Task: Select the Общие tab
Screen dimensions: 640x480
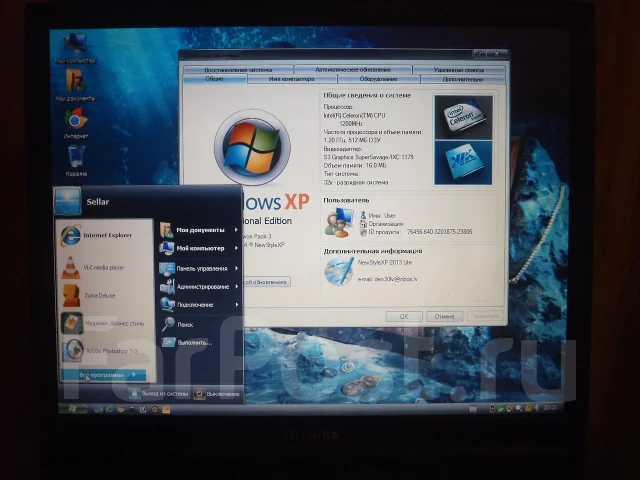Action: point(215,79)
